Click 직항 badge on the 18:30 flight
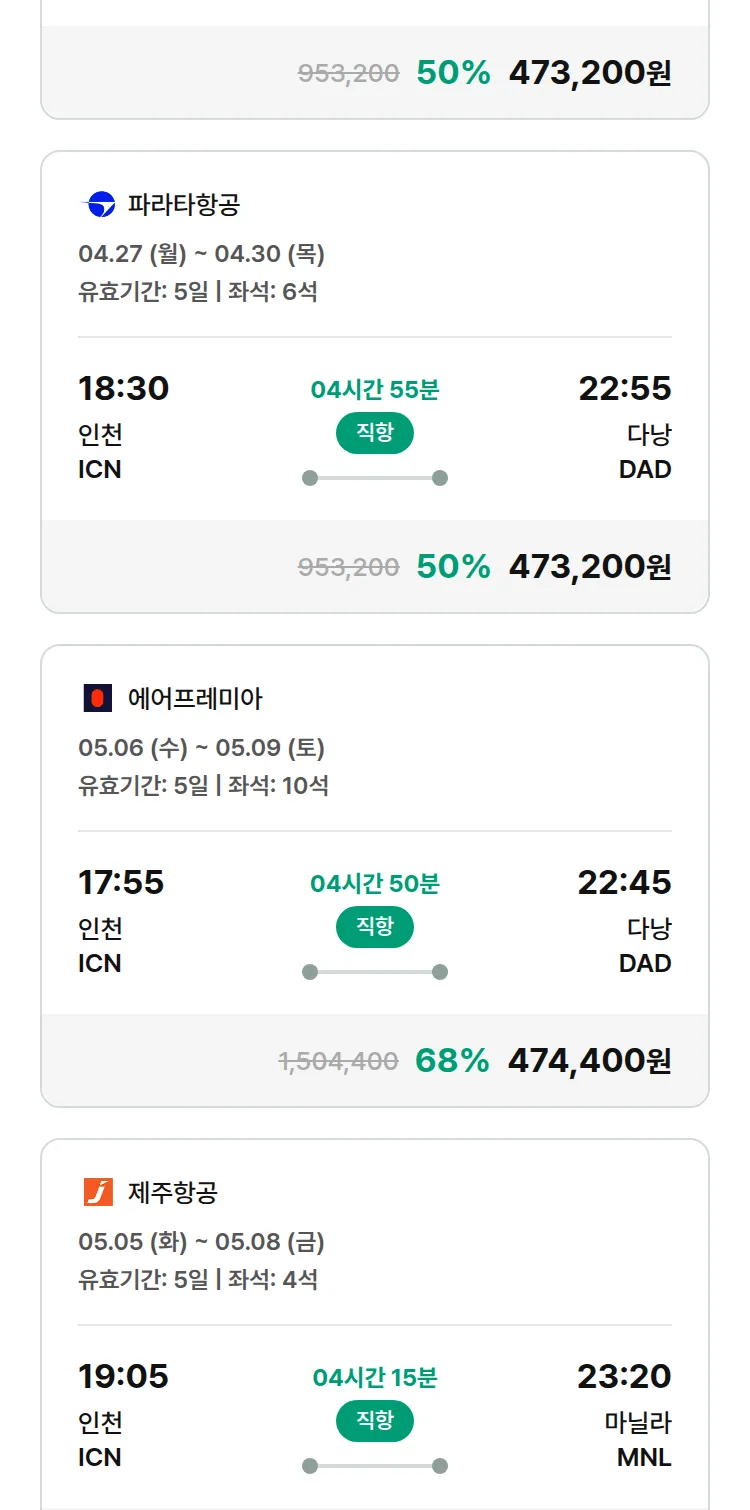The height and width of the screenshot is (1510, 750). [x=375, y=433]
